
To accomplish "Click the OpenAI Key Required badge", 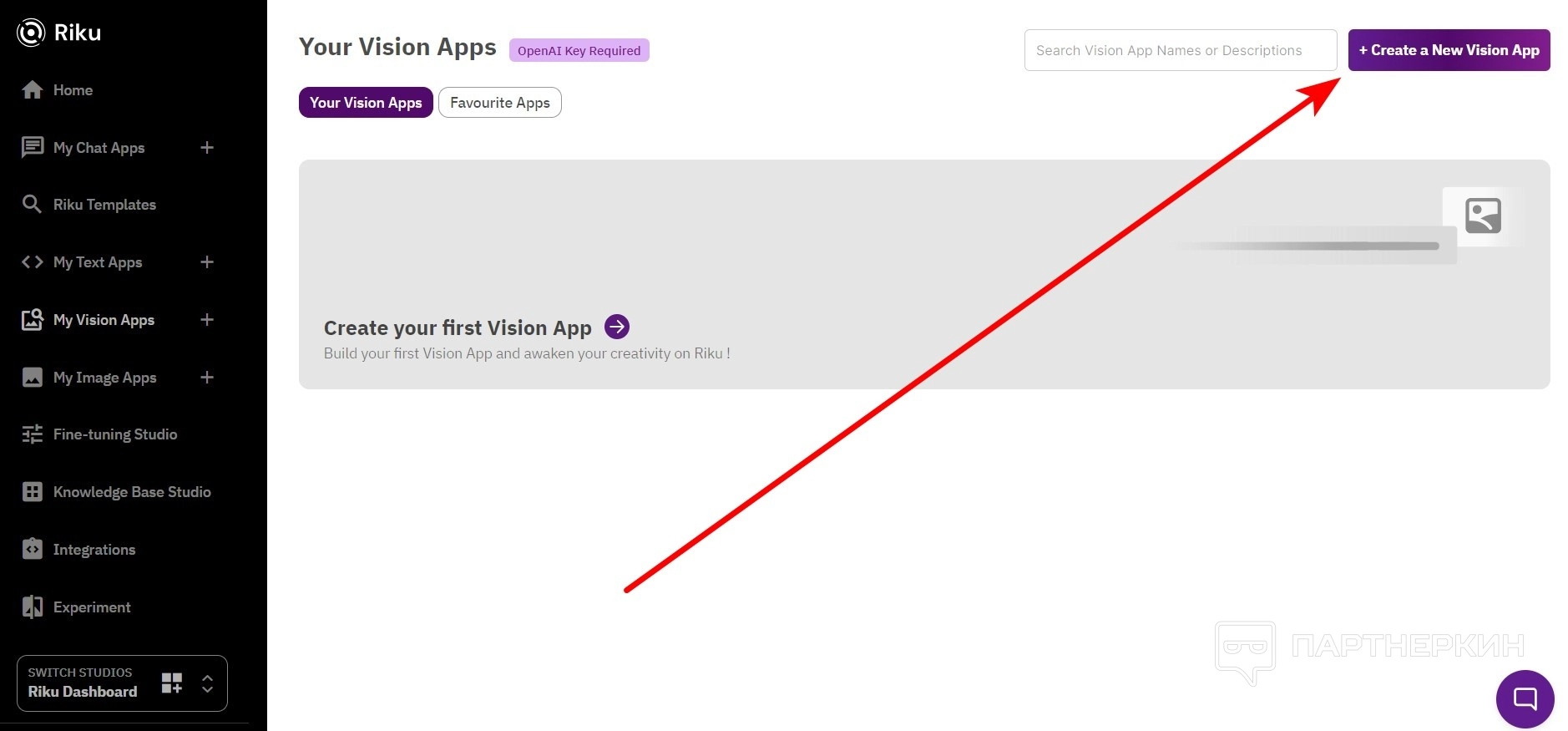I will coord(579,51).
